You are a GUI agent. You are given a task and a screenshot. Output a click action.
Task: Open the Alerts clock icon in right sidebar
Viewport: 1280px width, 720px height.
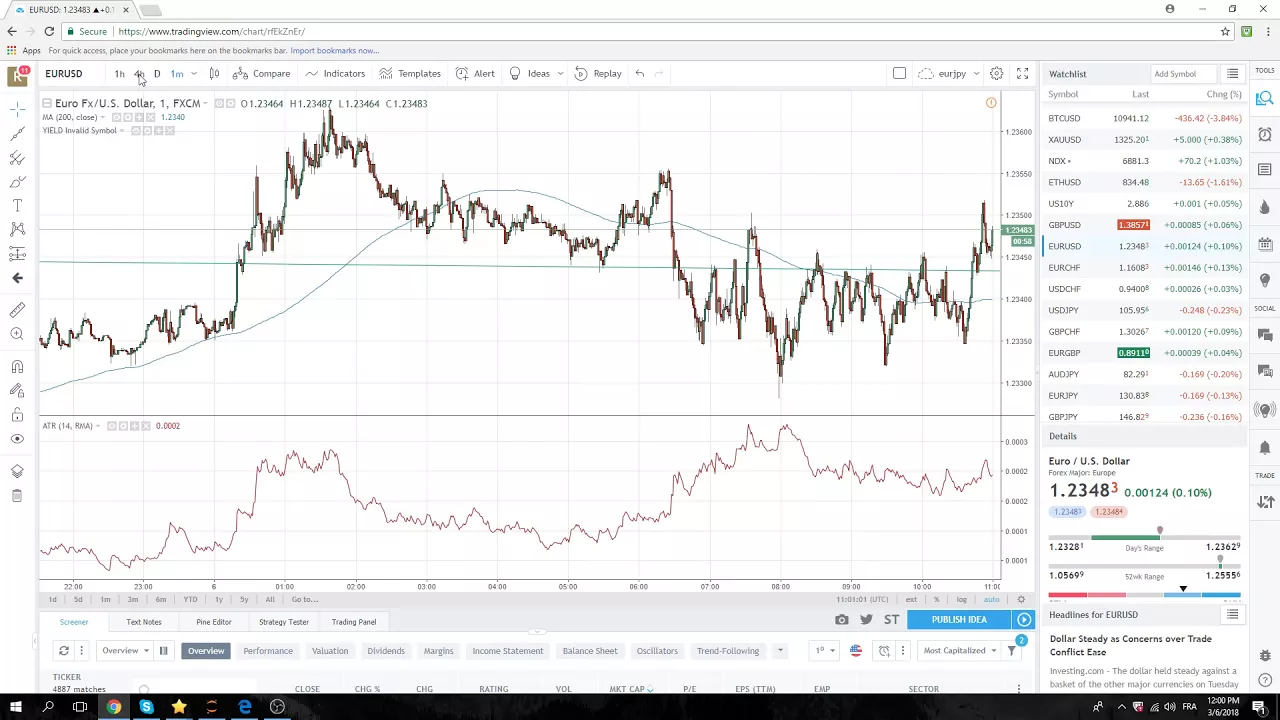[1265, 134]
